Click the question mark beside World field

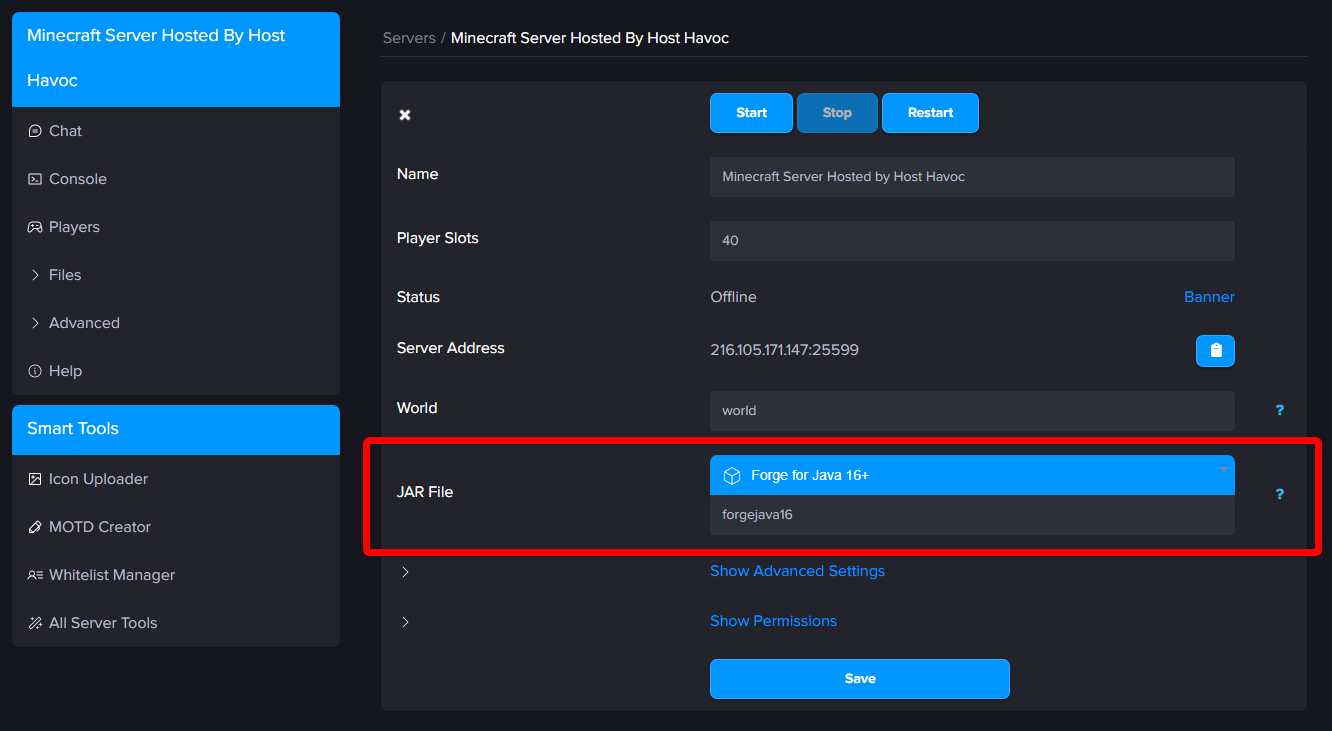(x=1279, y=410)
